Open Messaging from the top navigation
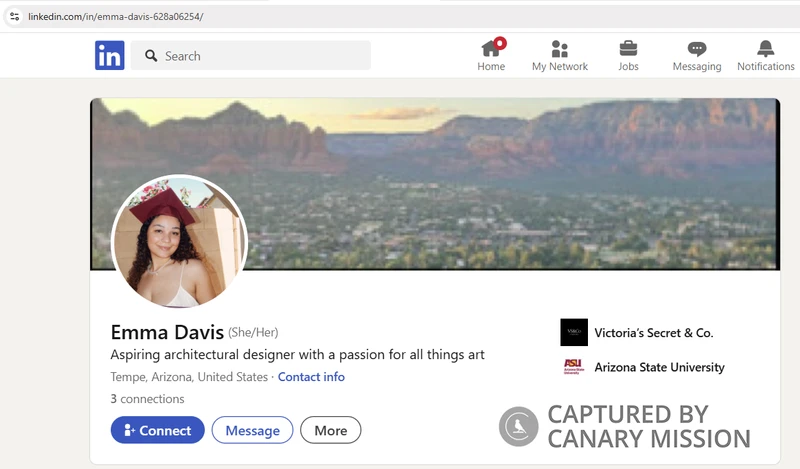The image size is (800, 469). pos(696,55)
